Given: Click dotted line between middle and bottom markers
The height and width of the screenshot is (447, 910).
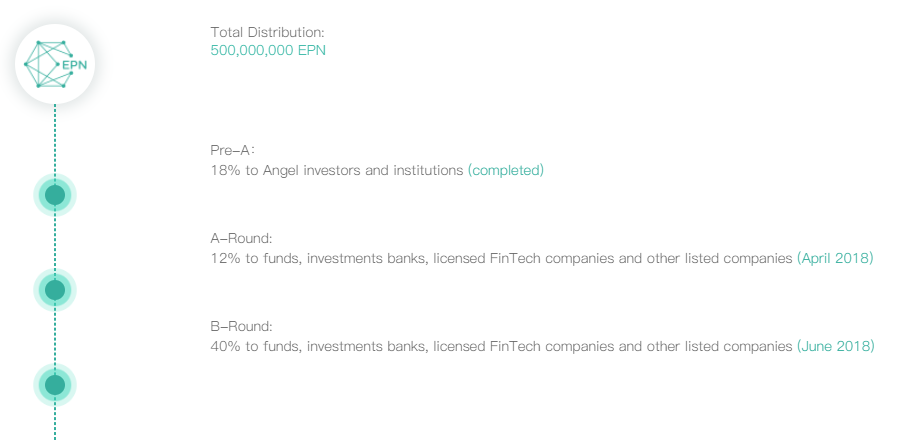Looking at the screenshot, I should [55, 337].
